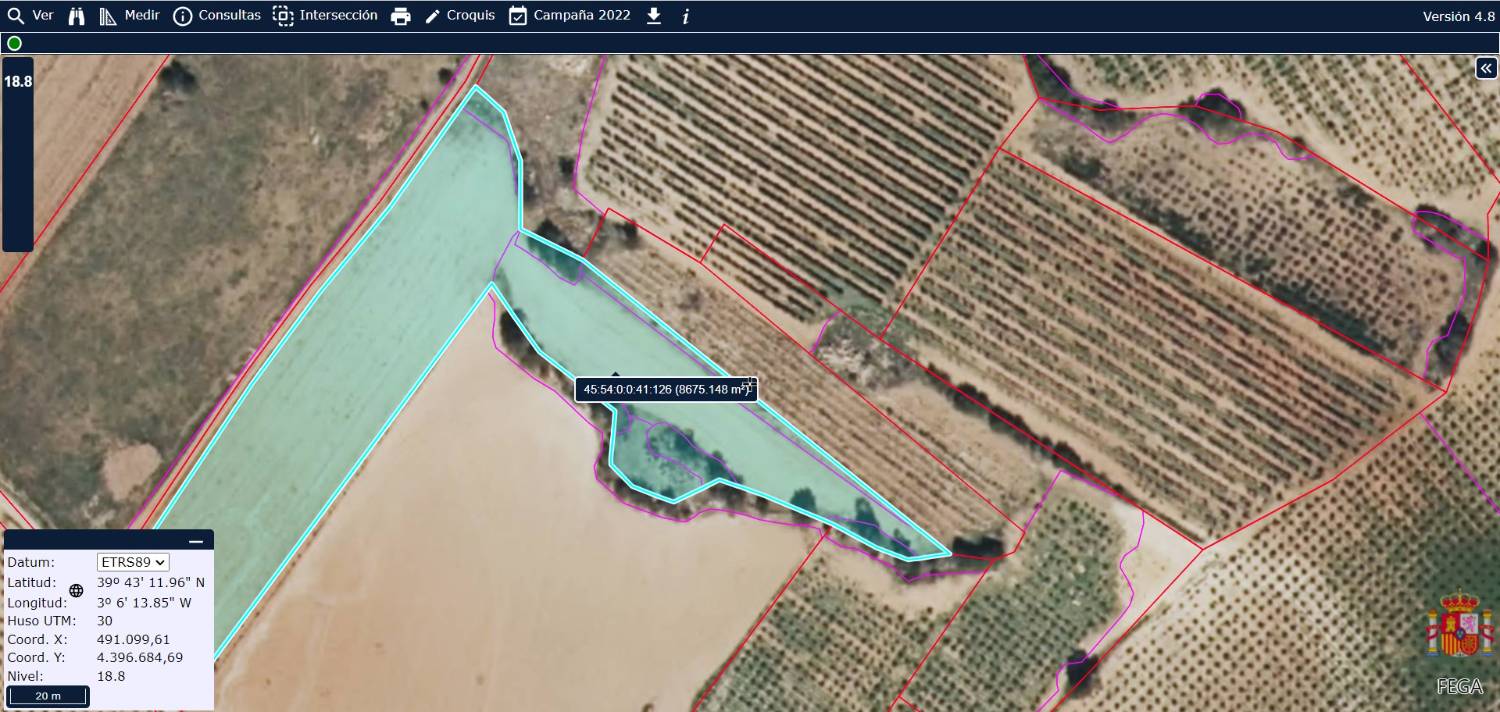Screen dimensions: 1500x712
Task: Open the Croquis drawing tool
Action: (460, 16)
